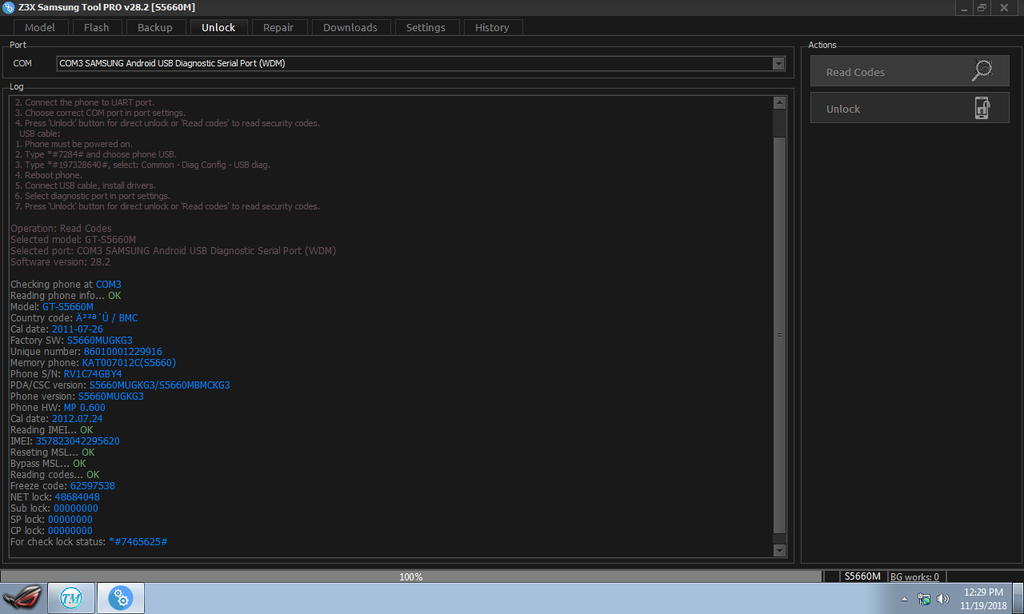The width and height of the screenshot is (1024, 614).
Task: Click the PDA/CSC version value
Action: tap(159, 385)
